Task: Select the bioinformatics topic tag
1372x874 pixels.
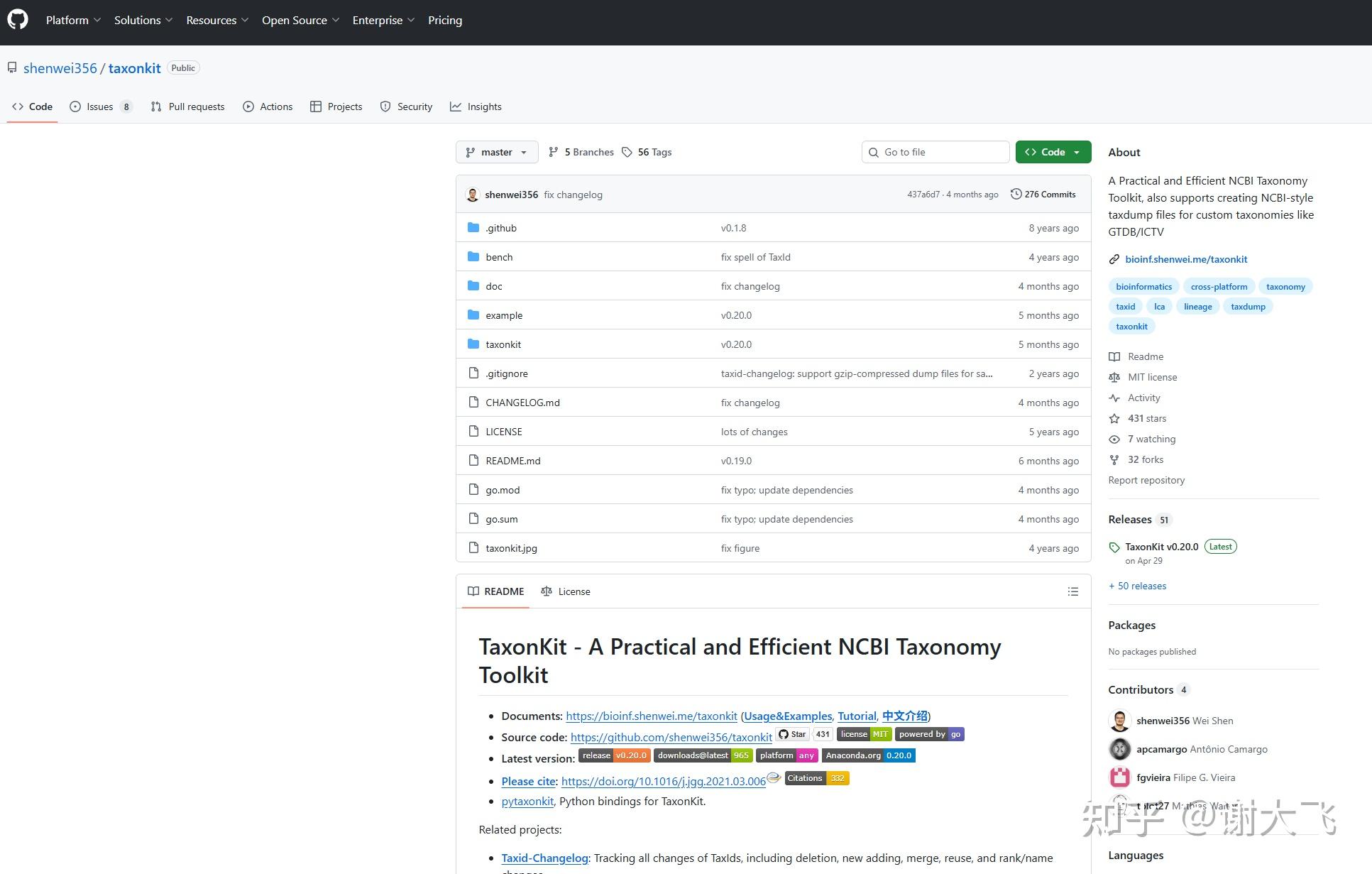Action: [1143, 287]
